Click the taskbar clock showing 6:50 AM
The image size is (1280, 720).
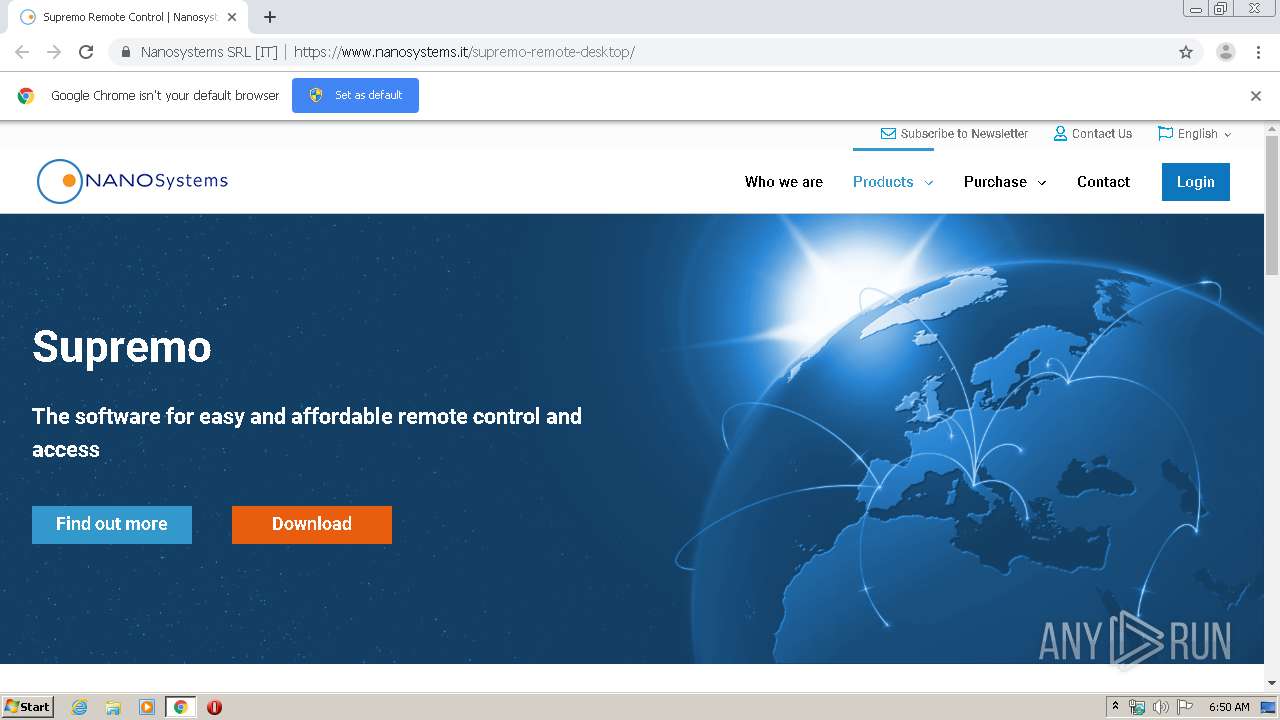[x=1229, y=707]
